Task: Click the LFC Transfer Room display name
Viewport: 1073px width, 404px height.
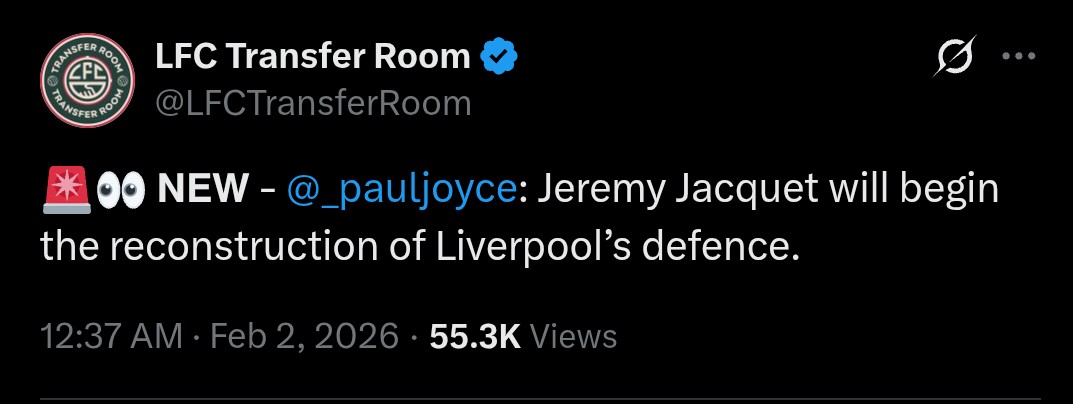Action: (312, 58)
